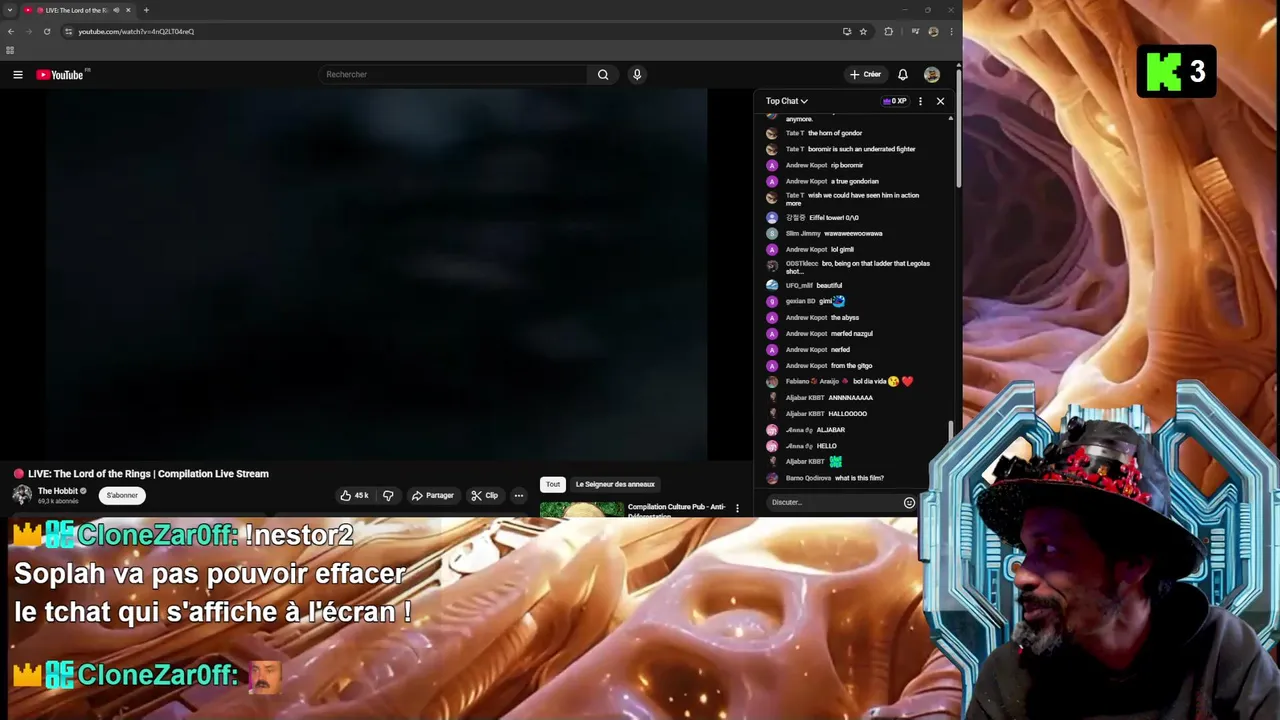
Task: Close the YouTube live stream tab
Action: pyautogui.click(x=128, y=10)
